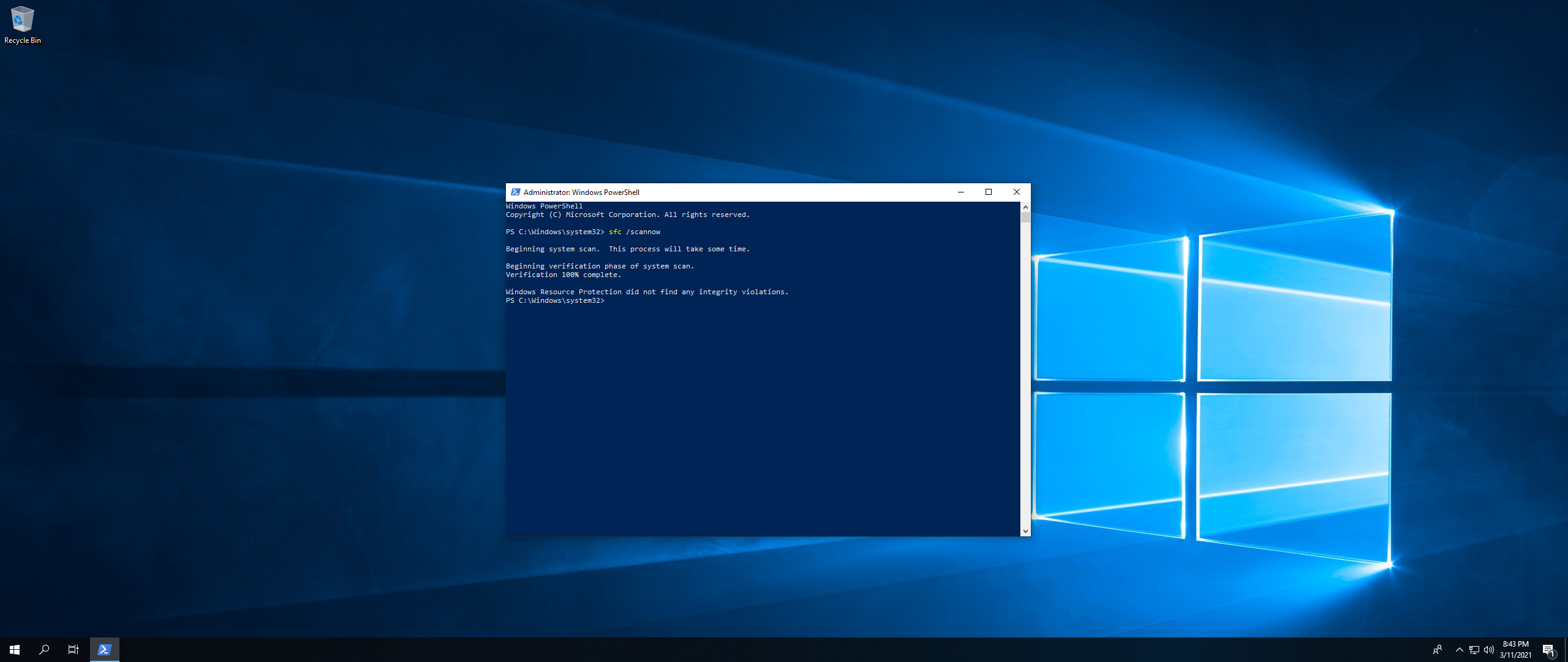The width and height of the screenshot is (1568, 662).
Task: Open Task View on the taskbar
Action: [73, 650]
